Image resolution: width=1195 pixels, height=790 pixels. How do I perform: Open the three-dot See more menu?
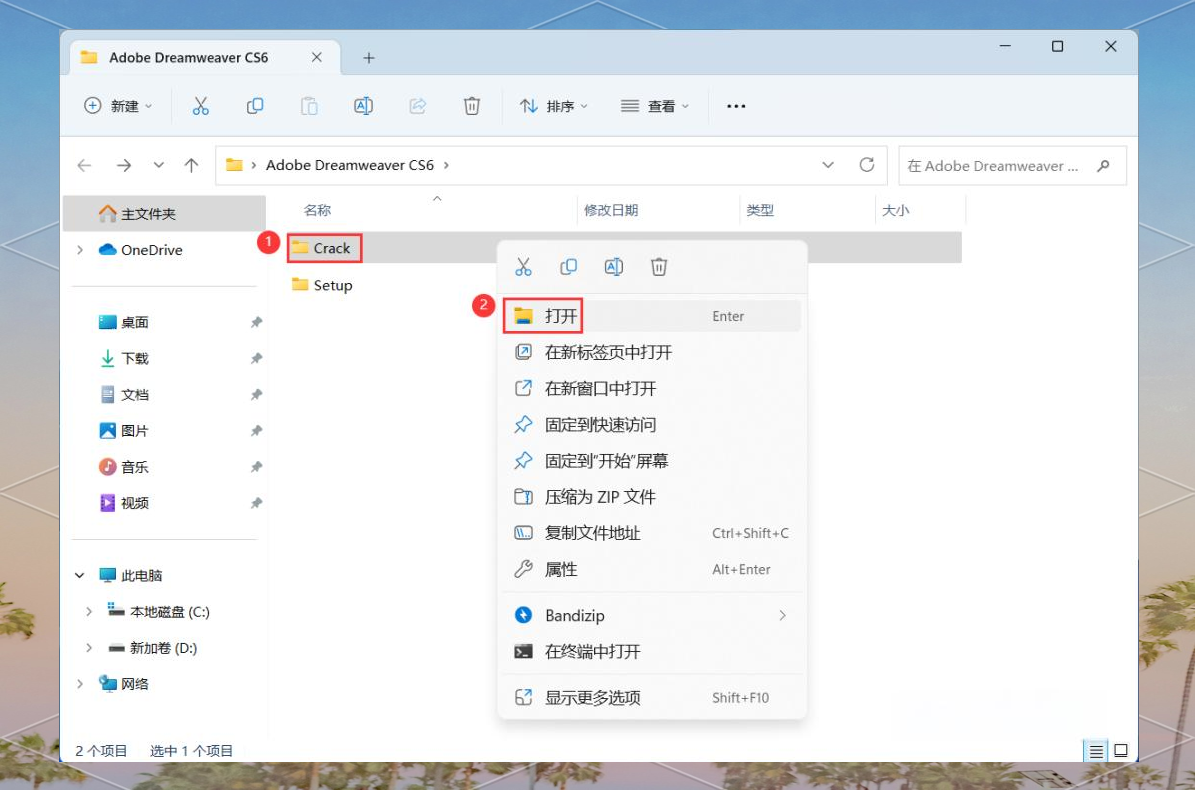point(736,106)
